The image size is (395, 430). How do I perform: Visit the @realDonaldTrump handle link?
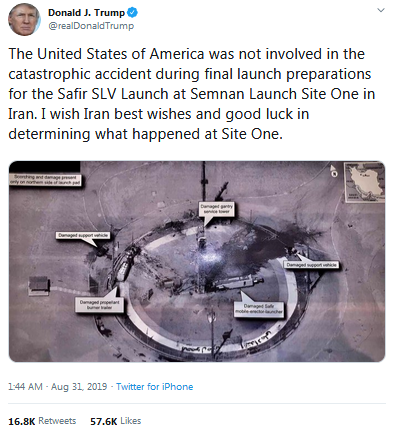91,26
